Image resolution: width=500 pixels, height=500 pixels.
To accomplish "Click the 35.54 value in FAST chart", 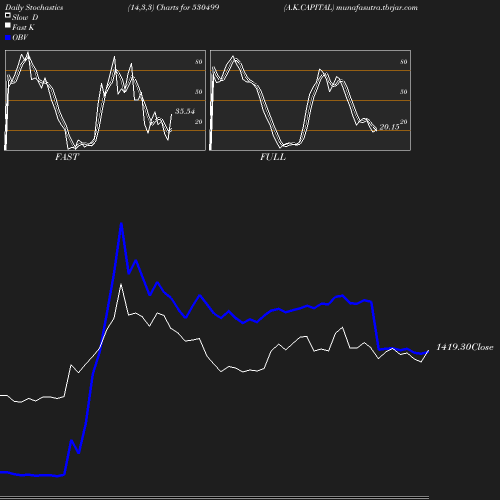I will point(185,111).
